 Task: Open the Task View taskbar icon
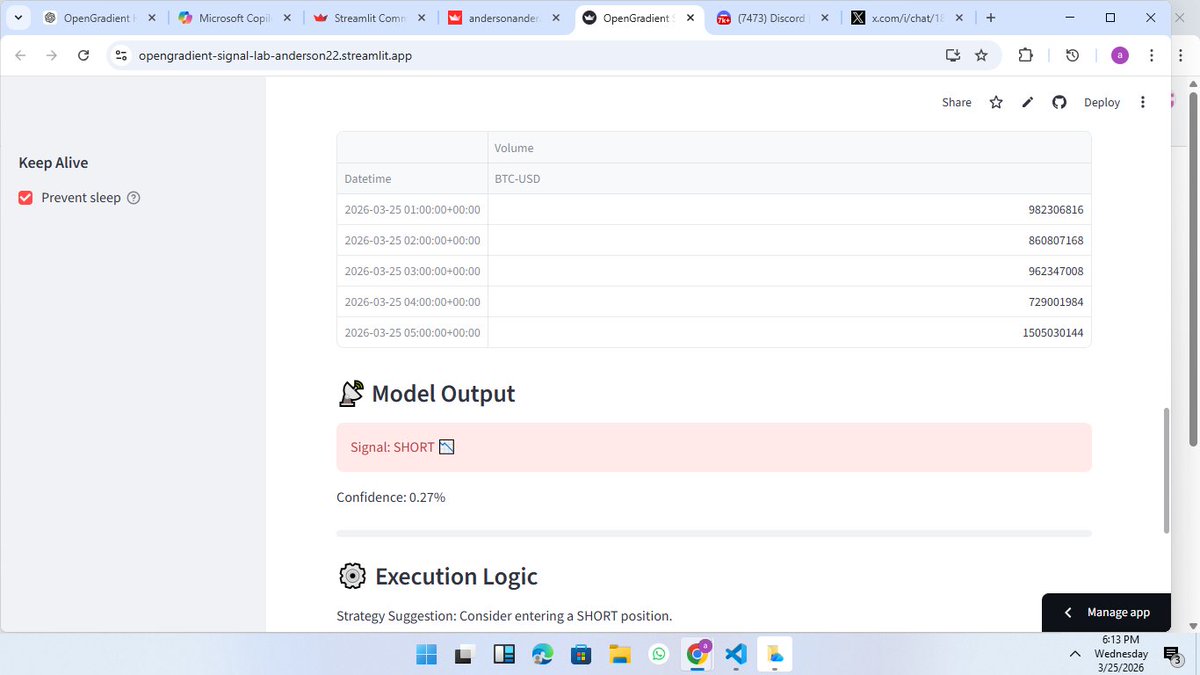(x=465, y=655)
